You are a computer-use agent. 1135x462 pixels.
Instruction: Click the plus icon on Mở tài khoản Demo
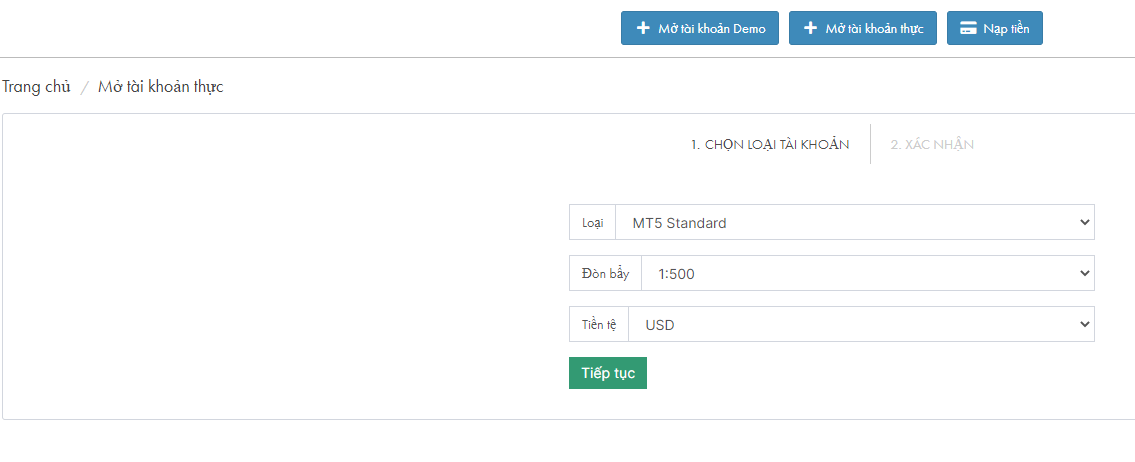coord(642,28)
